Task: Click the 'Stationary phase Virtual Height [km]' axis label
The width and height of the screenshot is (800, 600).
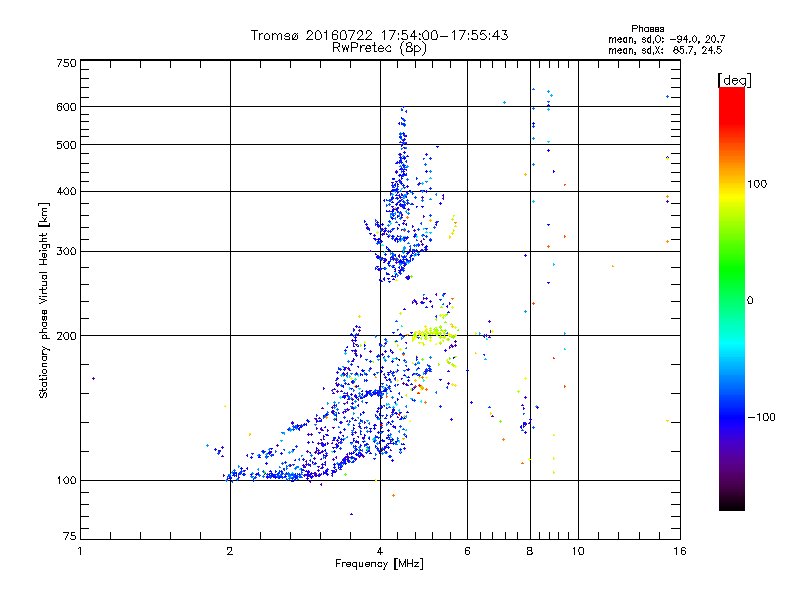Action: (x=44, y=301)
